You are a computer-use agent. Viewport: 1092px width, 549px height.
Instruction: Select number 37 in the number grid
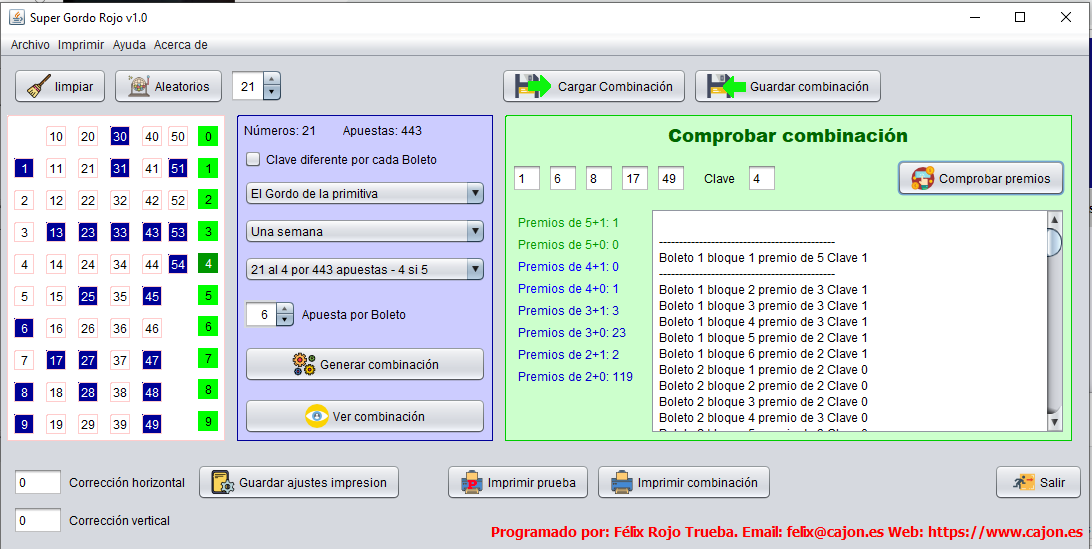120,360
